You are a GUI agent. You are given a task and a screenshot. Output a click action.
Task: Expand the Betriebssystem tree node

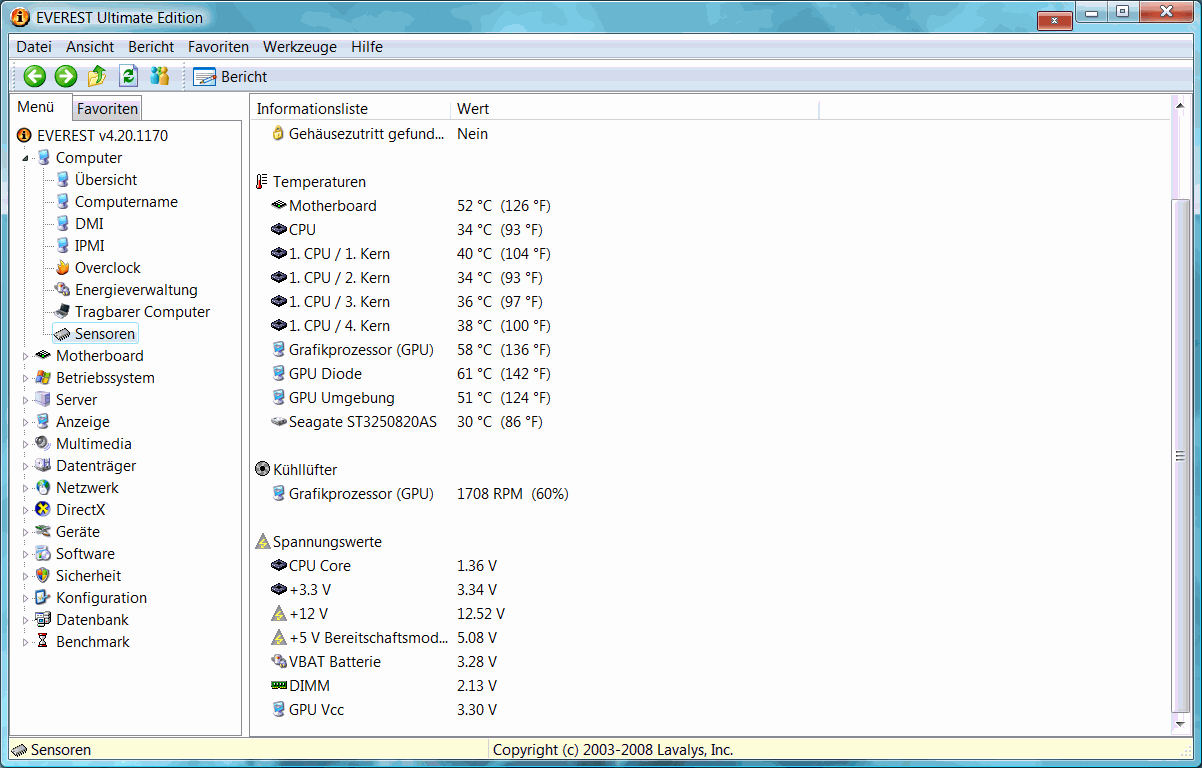pos(25,378)
